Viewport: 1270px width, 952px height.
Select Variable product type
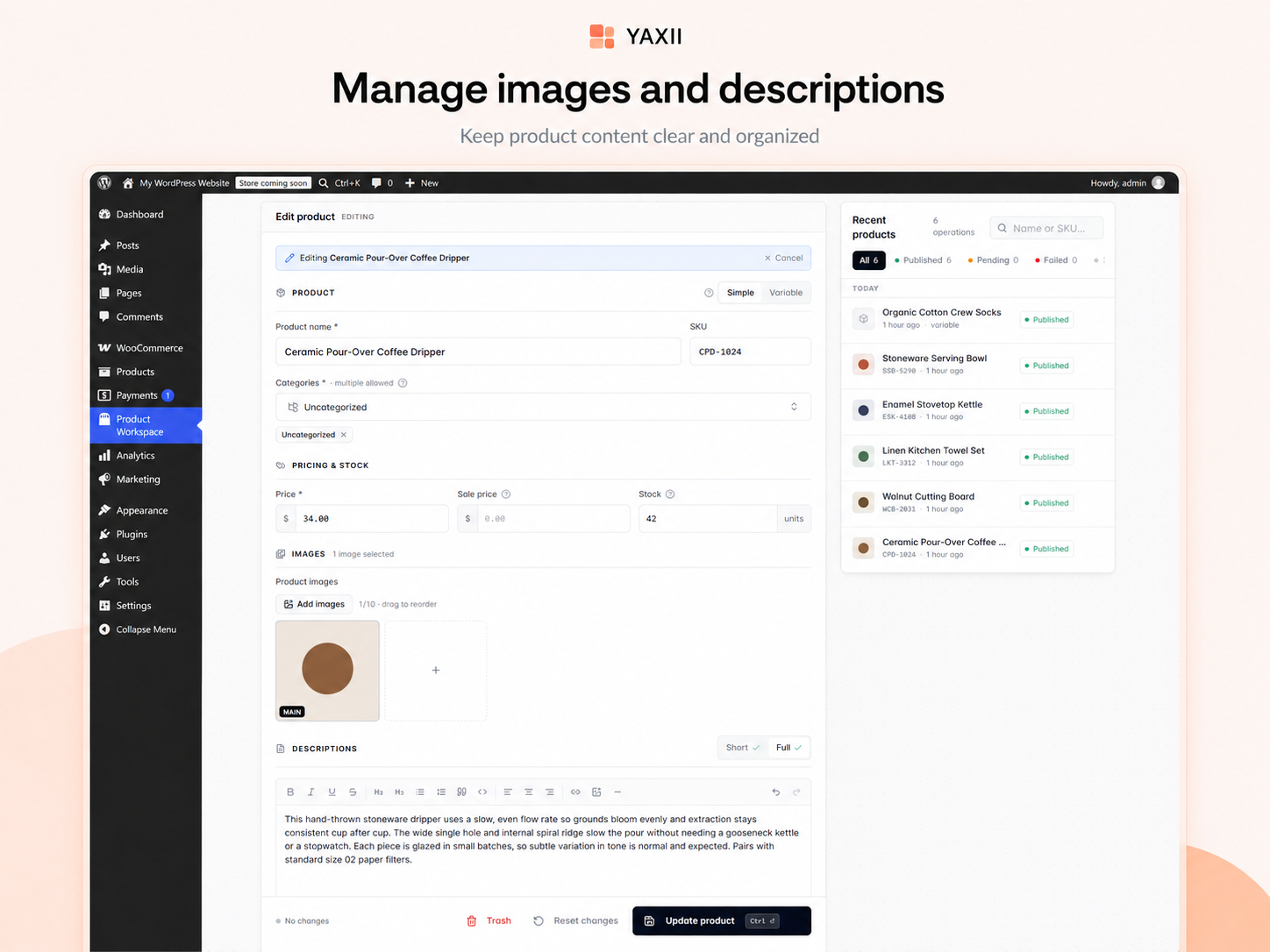[x=786, y=293]
